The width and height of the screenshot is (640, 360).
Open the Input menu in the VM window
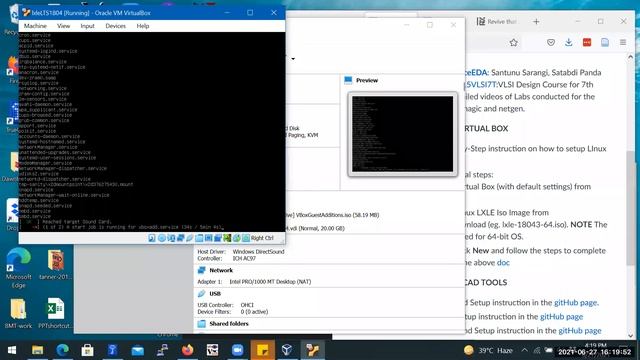coord(87,26)
